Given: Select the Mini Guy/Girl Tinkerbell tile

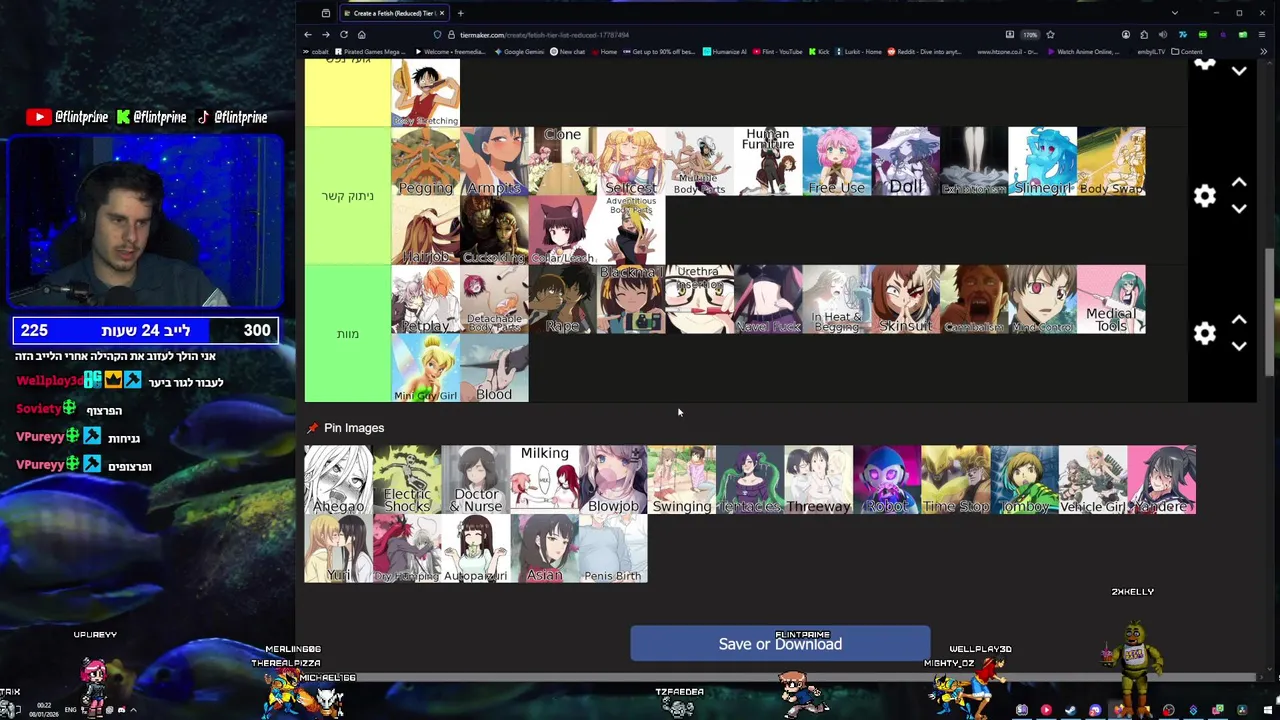Looking at the screenshot, I should tap(426, 368).
